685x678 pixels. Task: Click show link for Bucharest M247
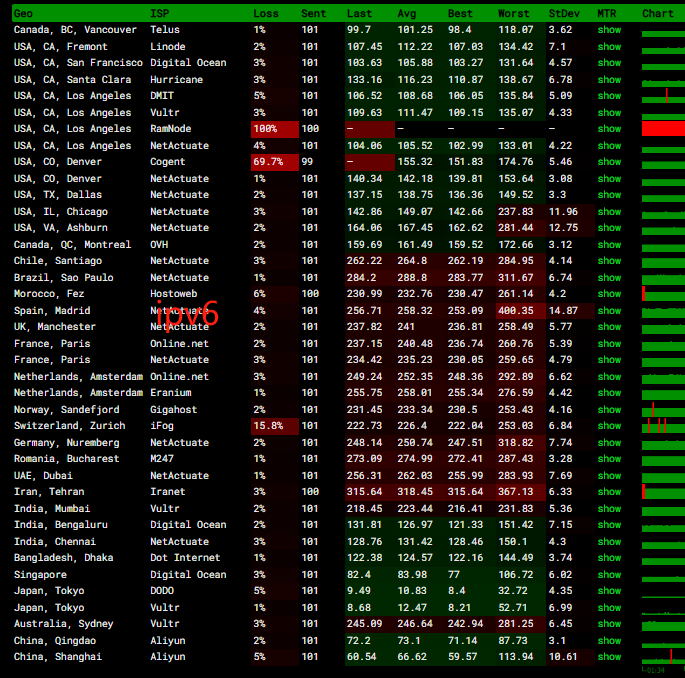609,459
